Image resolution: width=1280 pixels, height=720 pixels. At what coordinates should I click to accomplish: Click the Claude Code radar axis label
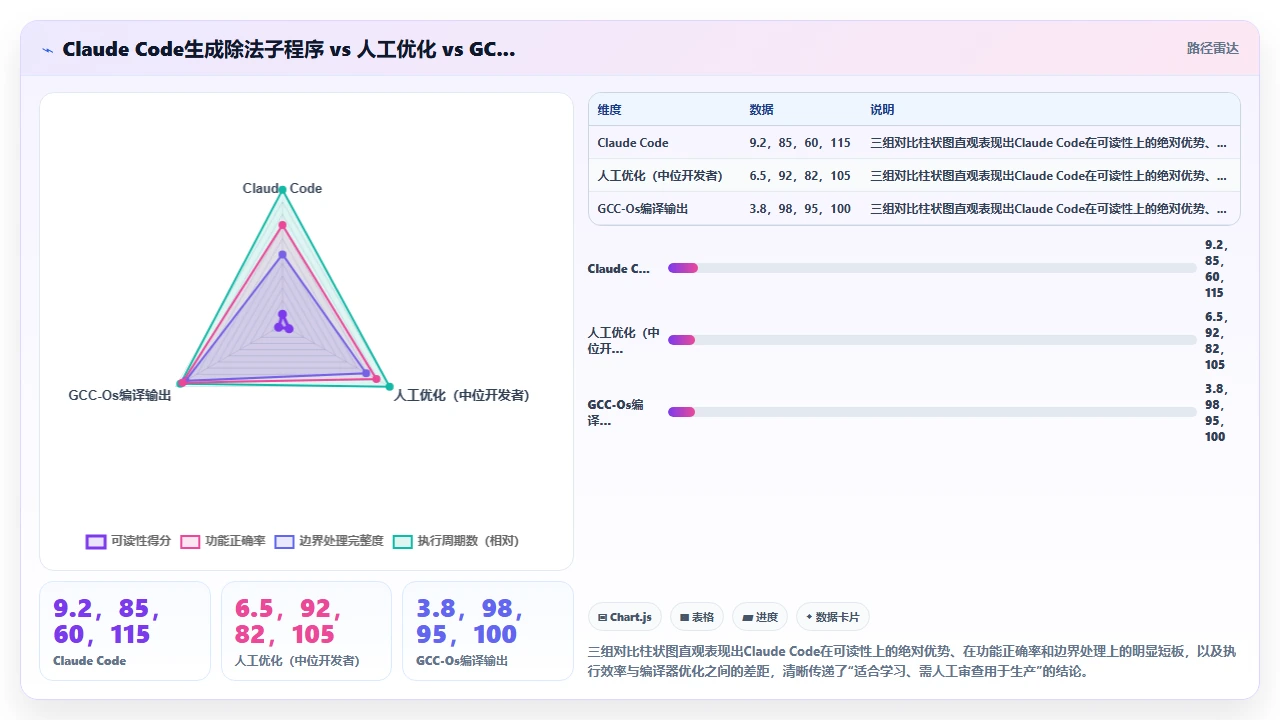point(282,188)
